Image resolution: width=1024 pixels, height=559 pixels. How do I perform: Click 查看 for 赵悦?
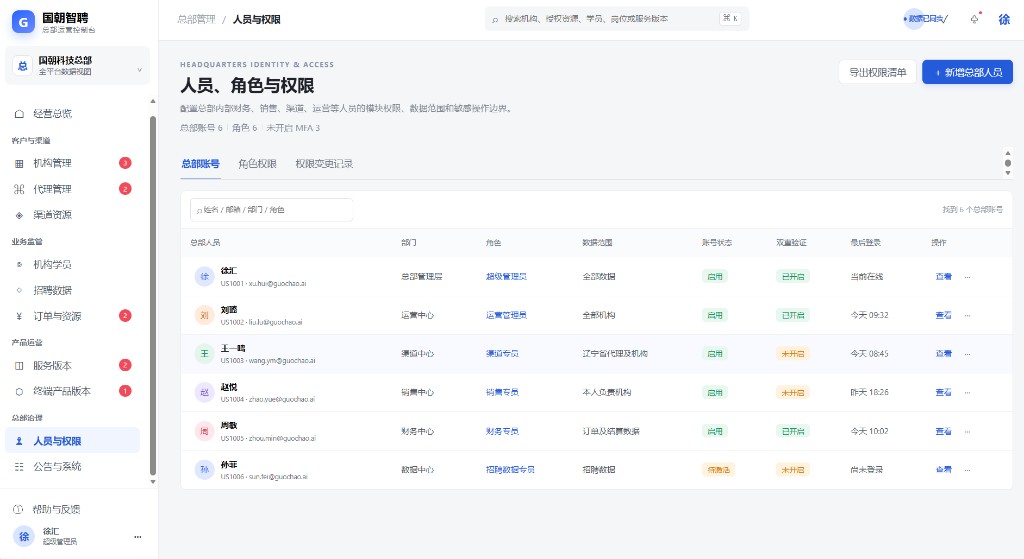pos(944,392)
